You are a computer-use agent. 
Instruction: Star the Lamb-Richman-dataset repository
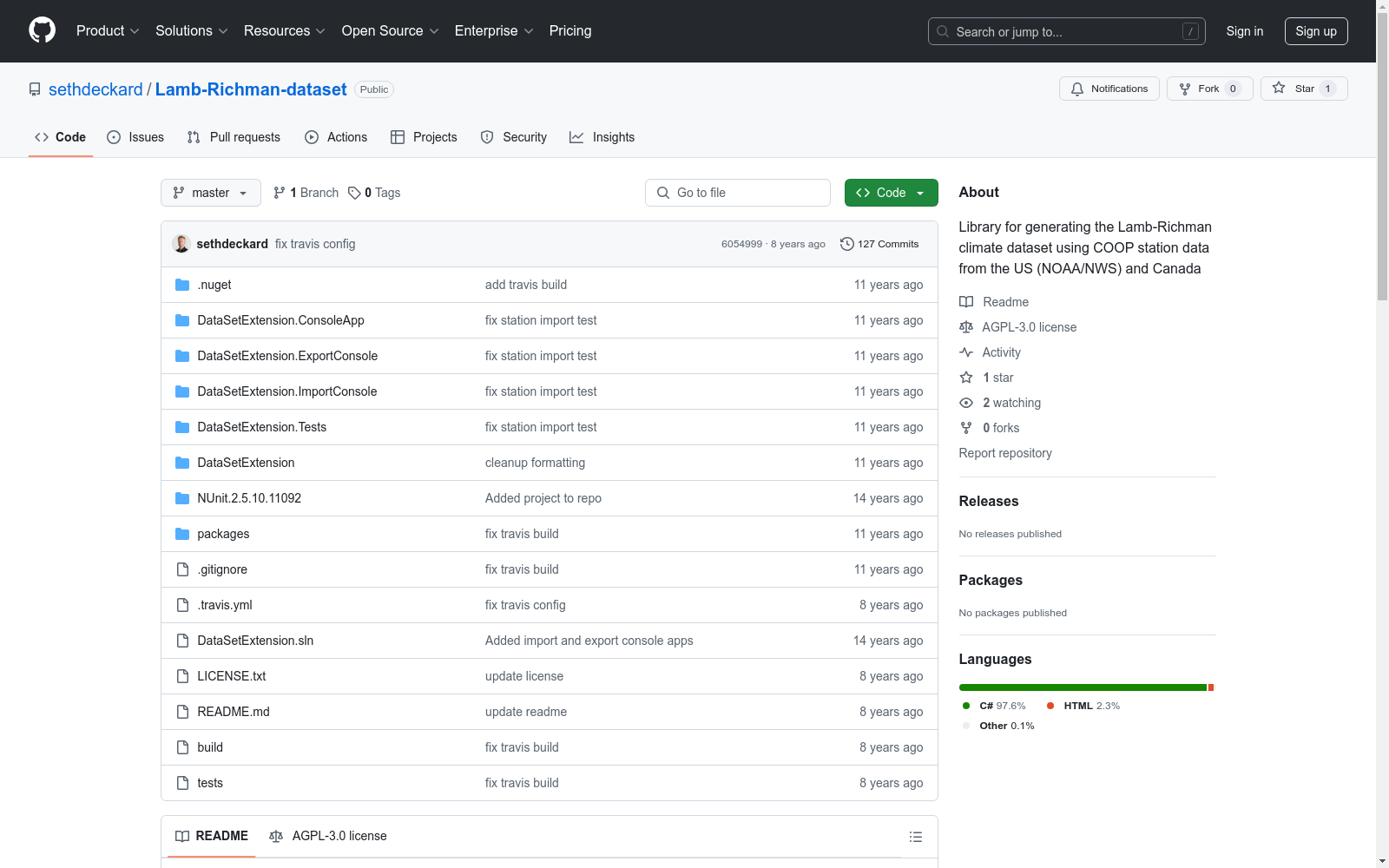(1303, 89)
